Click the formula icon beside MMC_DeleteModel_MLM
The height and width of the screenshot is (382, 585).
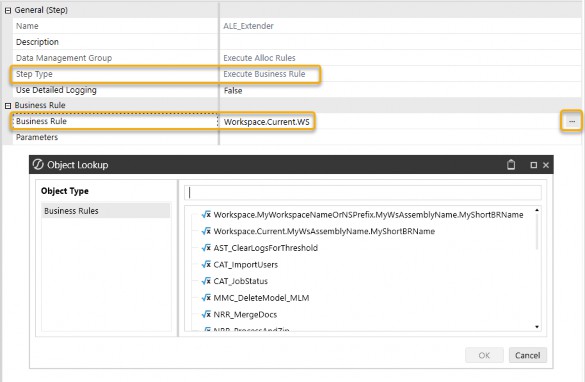pos(206,298)
